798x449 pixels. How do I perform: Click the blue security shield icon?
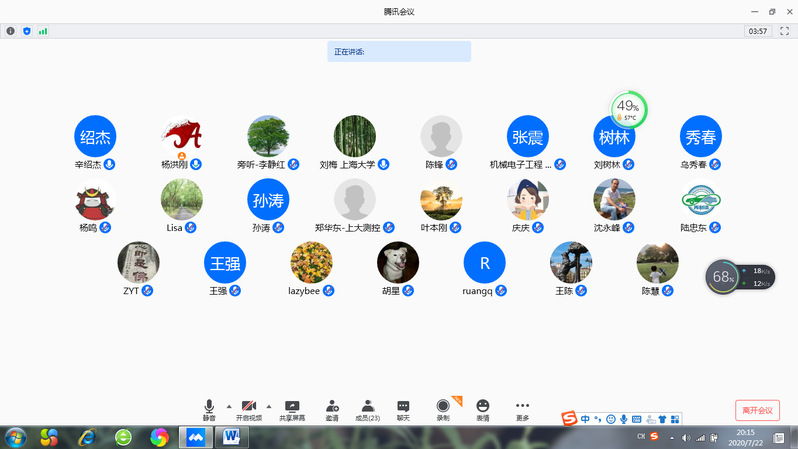27,31
